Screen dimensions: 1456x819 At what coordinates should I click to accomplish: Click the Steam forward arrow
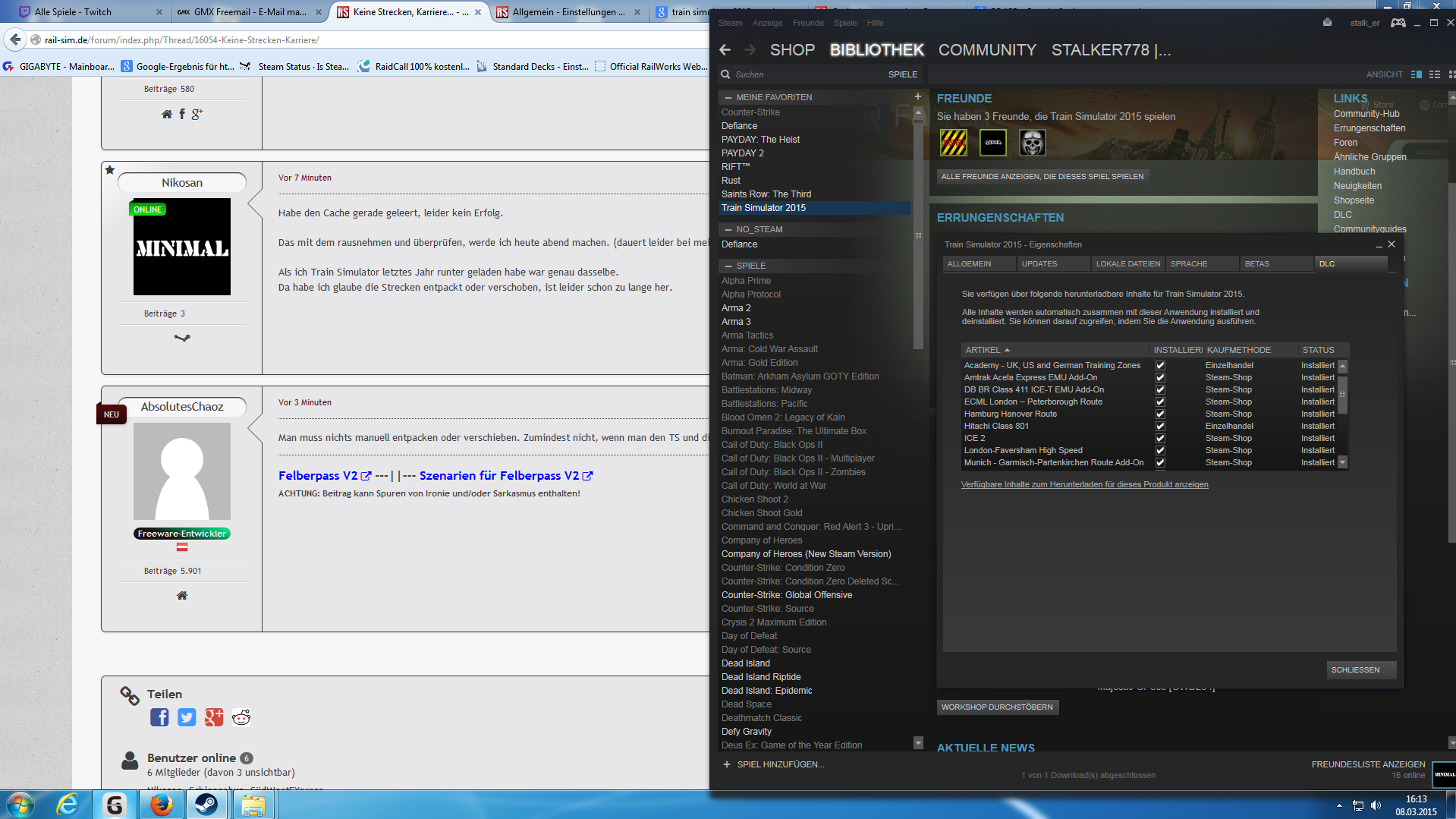pyautogui.click(x=750, y=50)
